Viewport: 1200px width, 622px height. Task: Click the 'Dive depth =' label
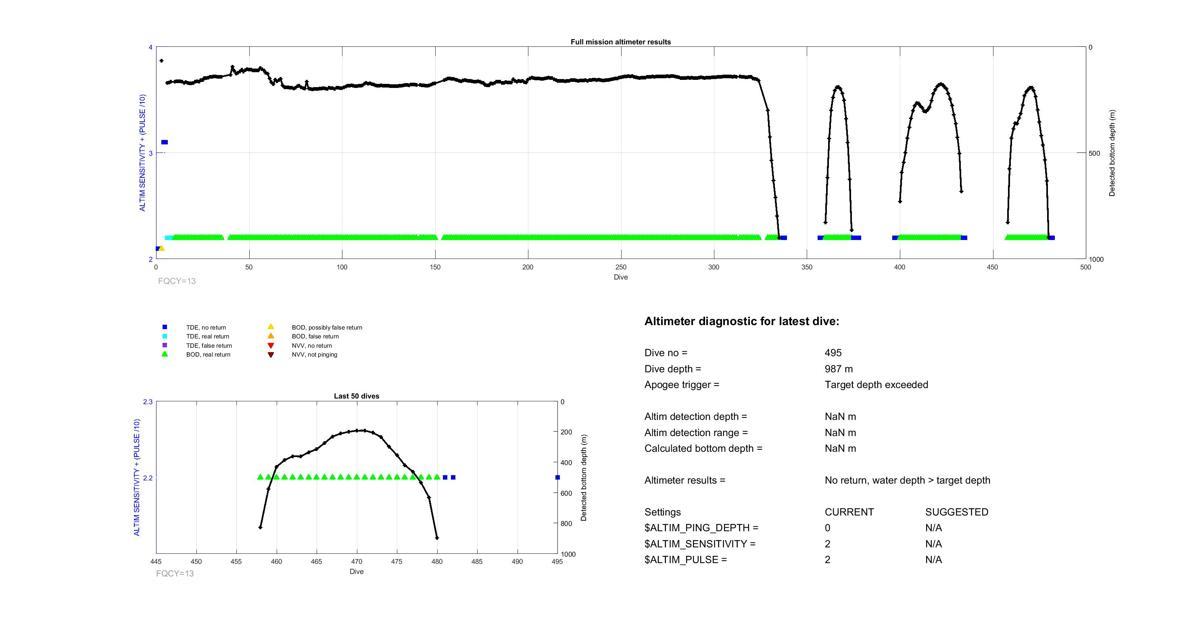coord(673,369)
